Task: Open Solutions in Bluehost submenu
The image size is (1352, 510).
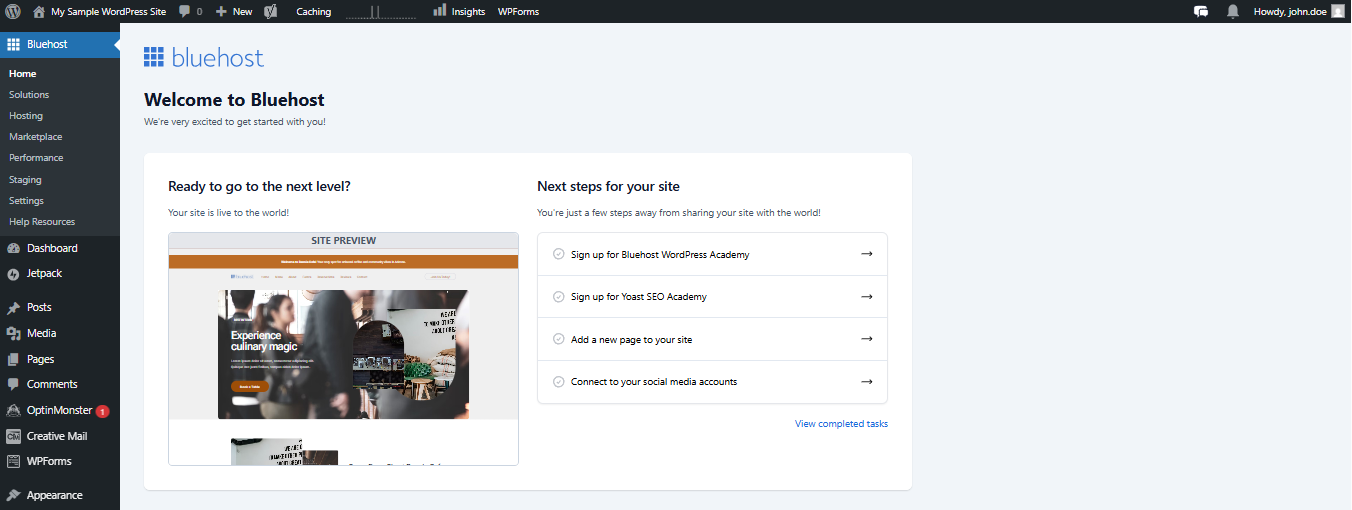Action: [29, 95]
